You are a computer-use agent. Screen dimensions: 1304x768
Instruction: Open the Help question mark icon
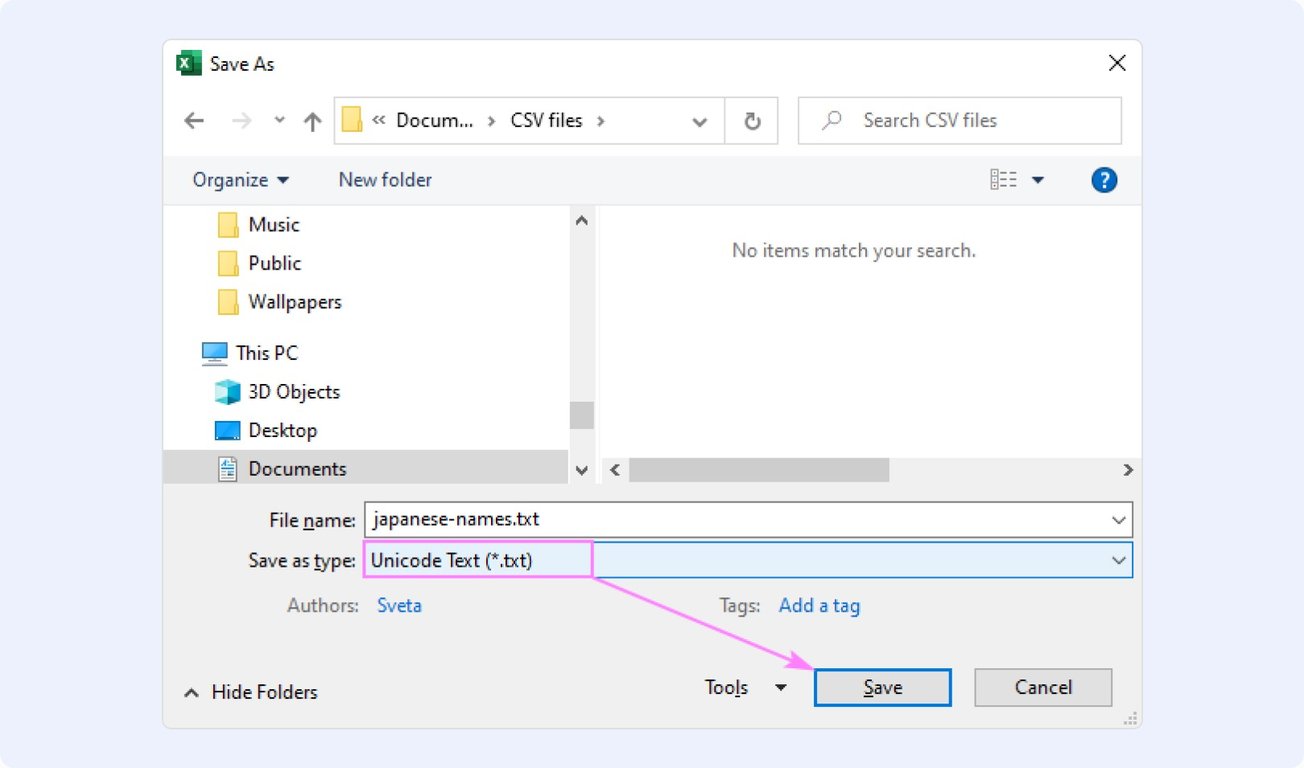(x=1104, y=180)
